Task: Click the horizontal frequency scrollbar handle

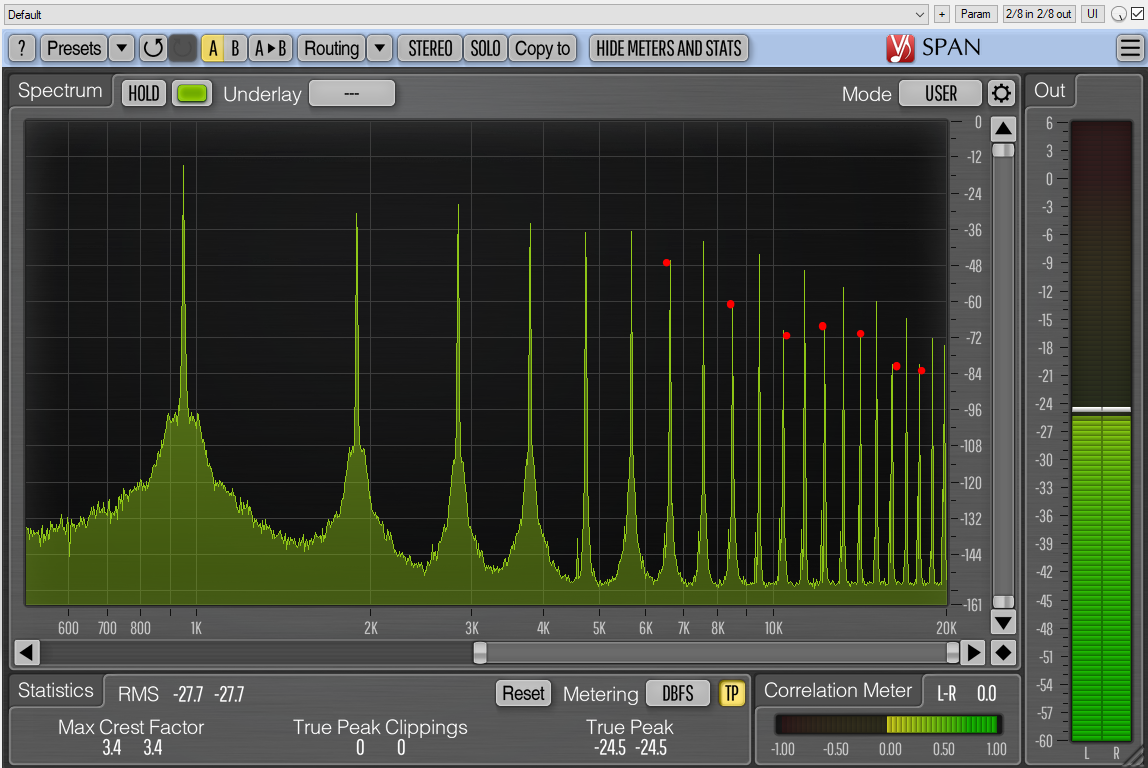Action: click(x=480, y=653)
